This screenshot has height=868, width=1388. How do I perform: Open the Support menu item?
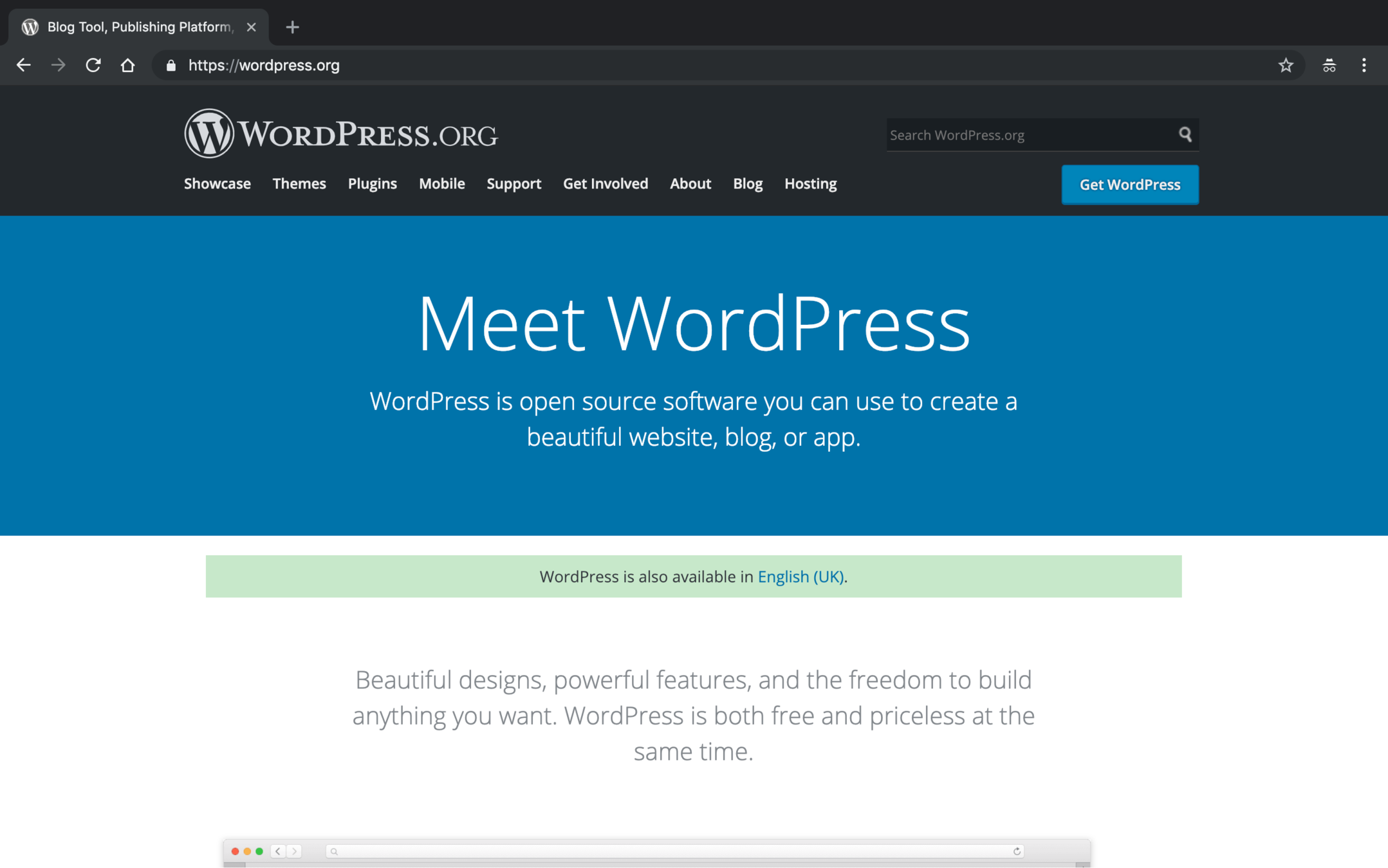click(514, 183)
